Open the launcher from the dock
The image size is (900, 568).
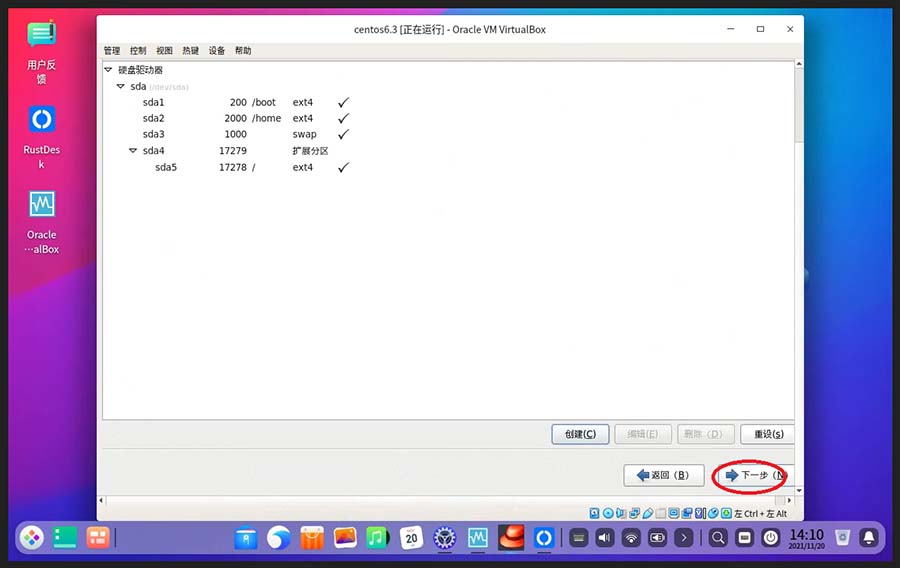[32, 538]
